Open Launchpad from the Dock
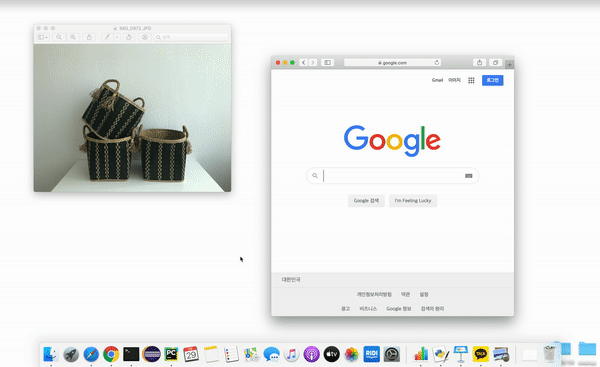 point(71,354)
